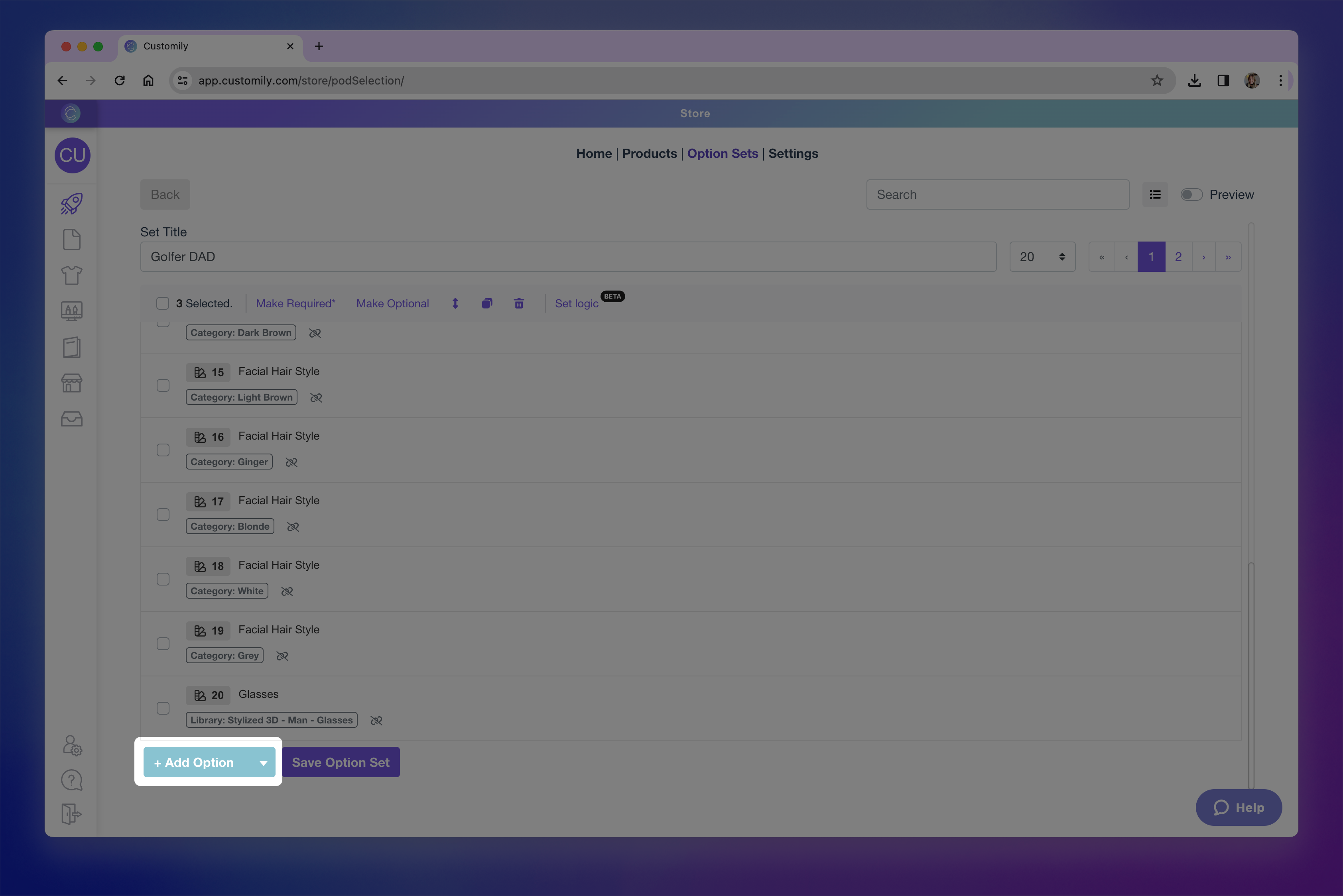This screenshot has height=896, width=1343.
Task: Navigate to Home in the top menu
Action: tap(593, 153)
